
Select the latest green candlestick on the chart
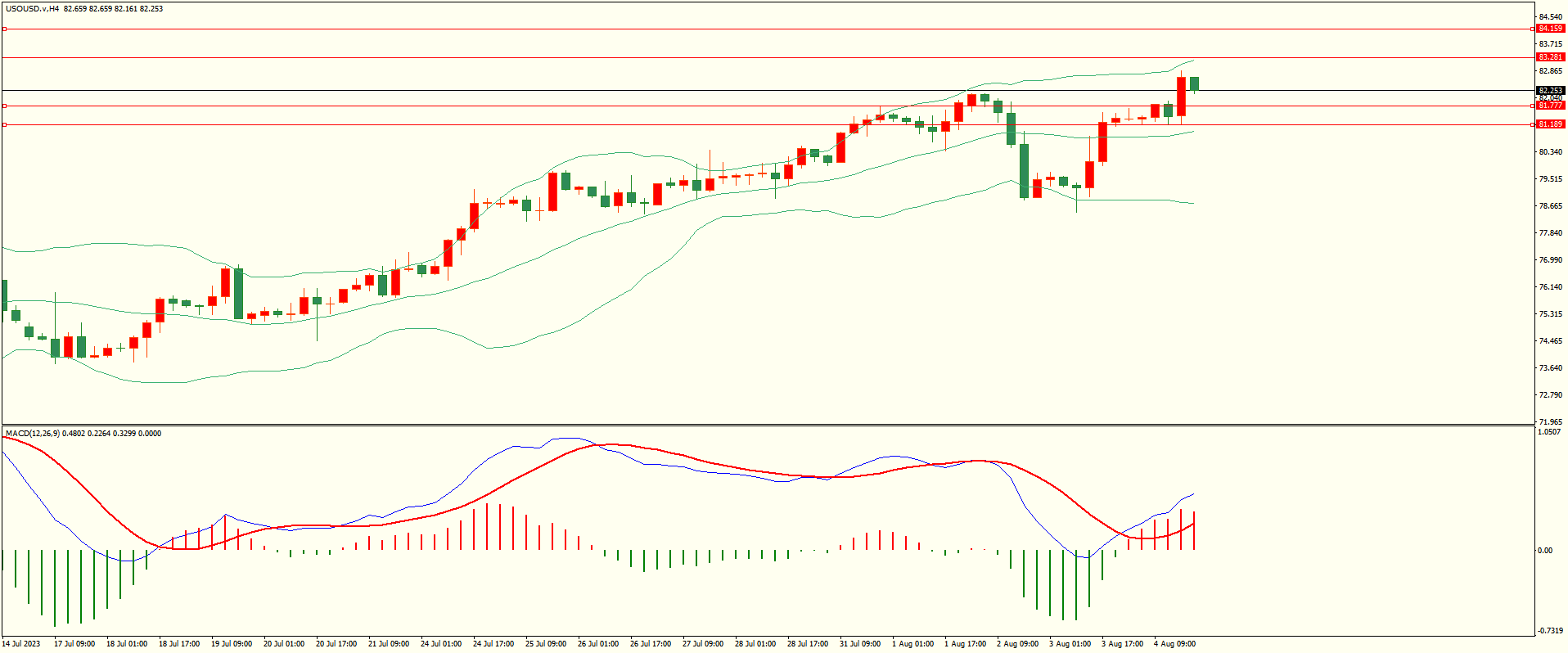click(x=1195, y=83)
